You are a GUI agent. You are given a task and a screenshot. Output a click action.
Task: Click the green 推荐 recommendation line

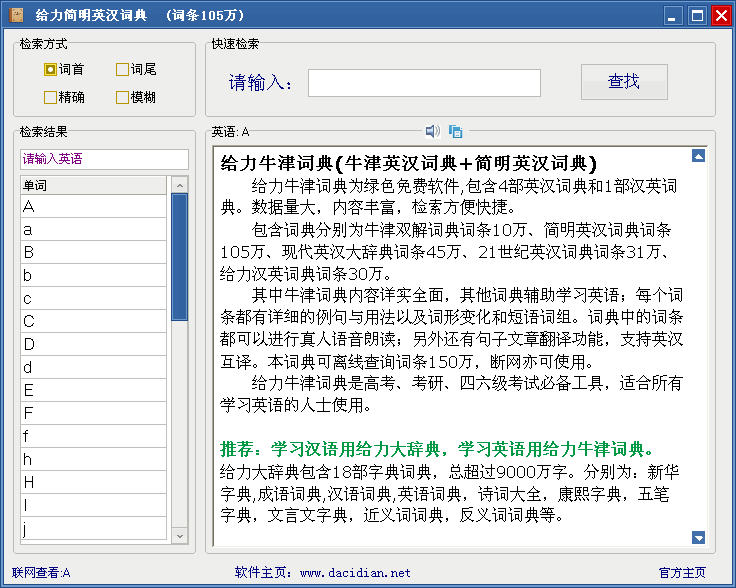coord(437,449)
